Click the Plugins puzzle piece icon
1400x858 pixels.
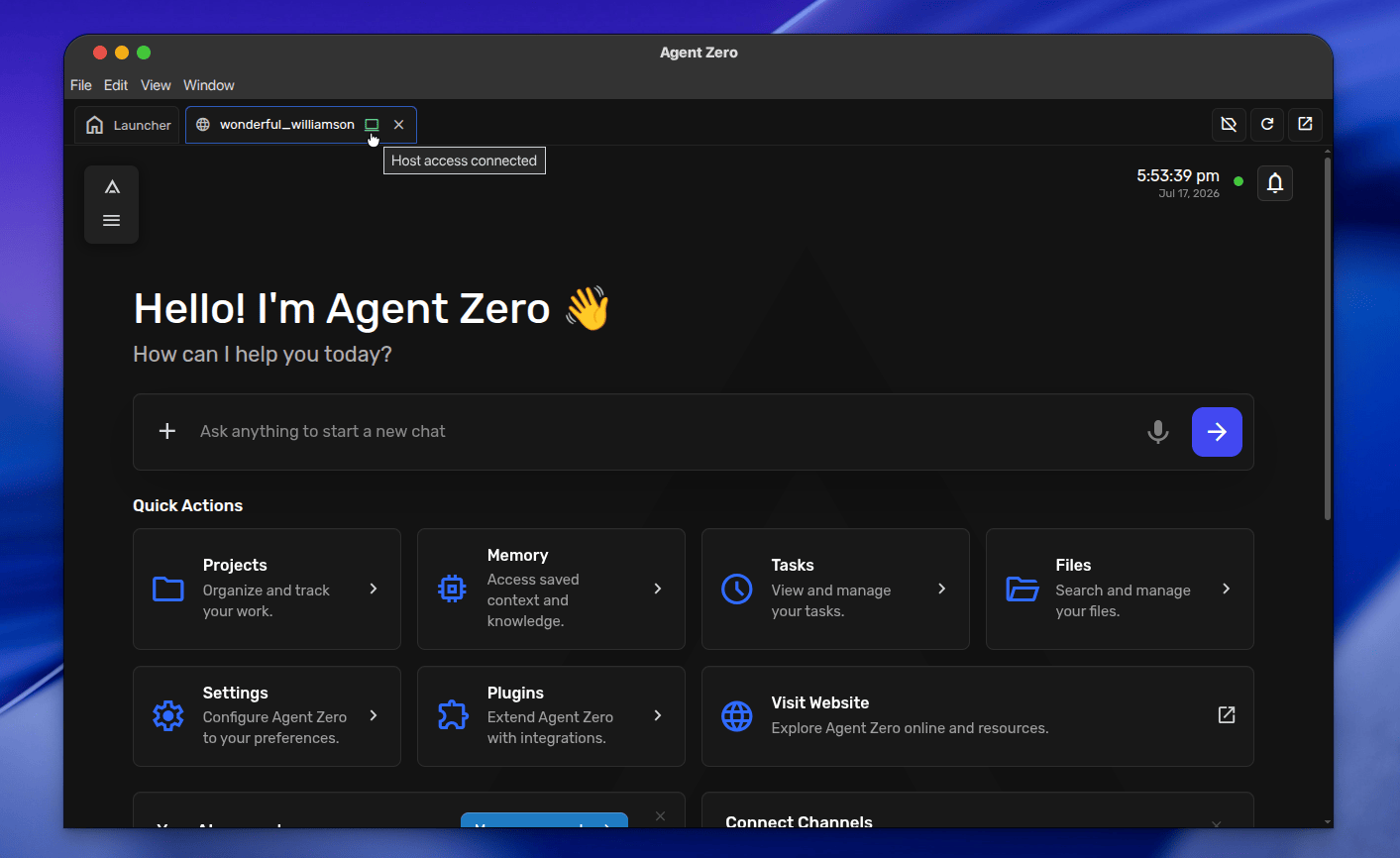coord(453,715)
